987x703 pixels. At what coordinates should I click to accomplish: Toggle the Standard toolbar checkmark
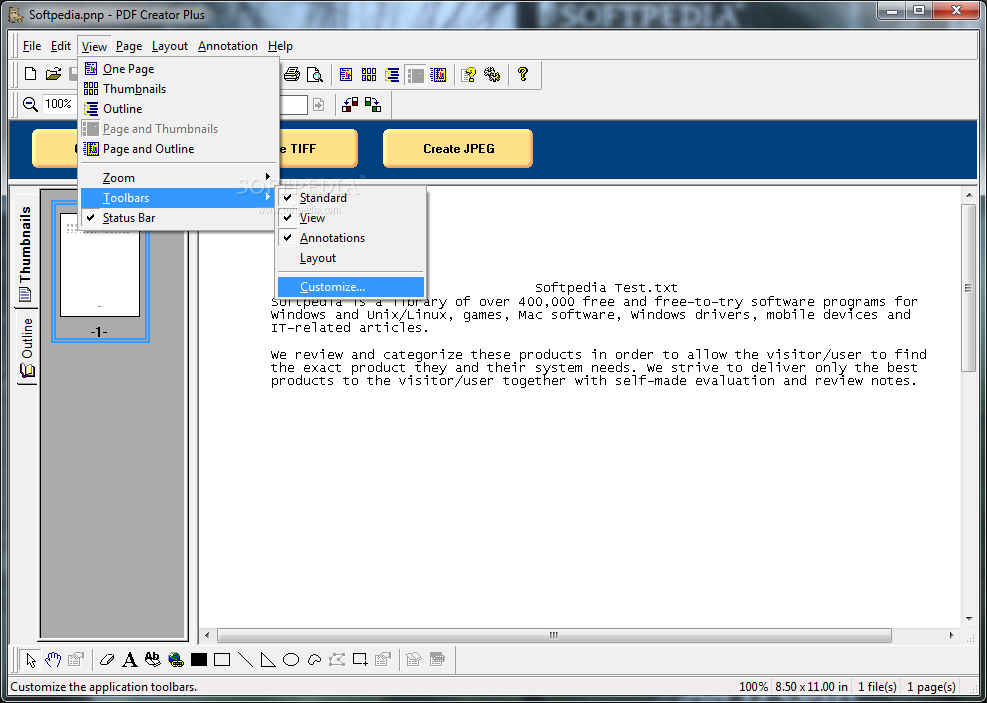coord(351,198)
